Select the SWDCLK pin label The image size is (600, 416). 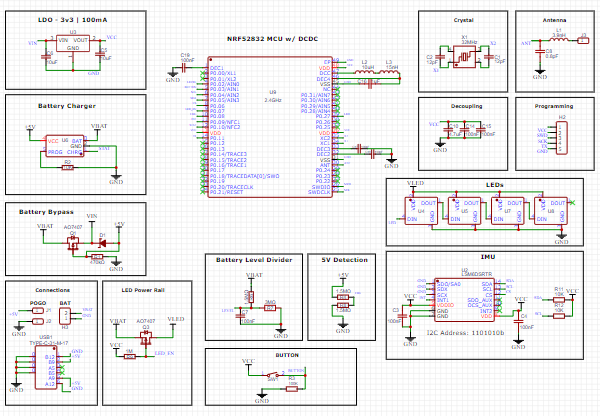(x=319, y=192)
